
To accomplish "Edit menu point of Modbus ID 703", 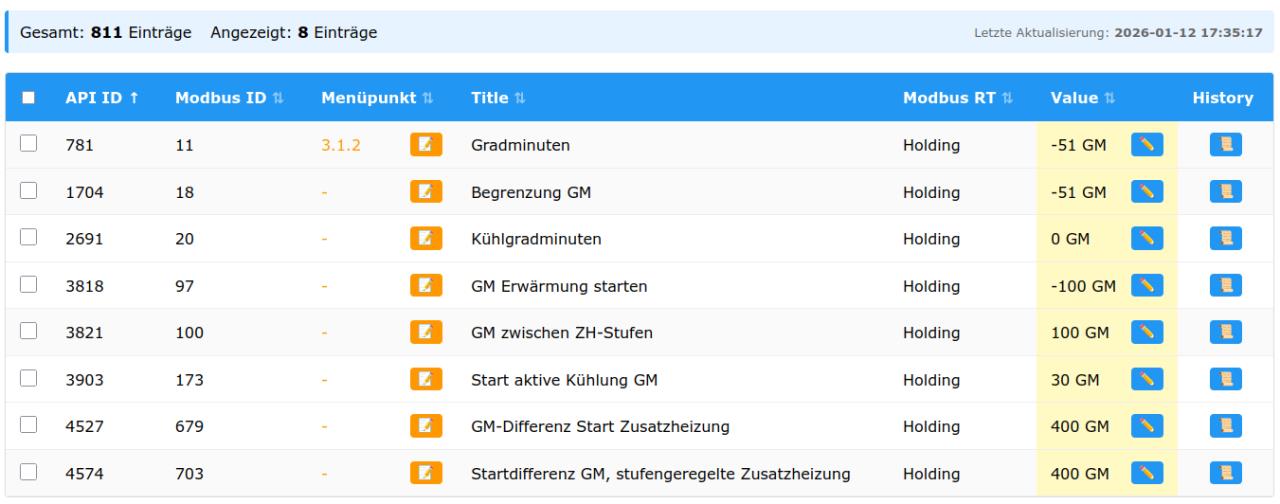I will pos(426,474).
